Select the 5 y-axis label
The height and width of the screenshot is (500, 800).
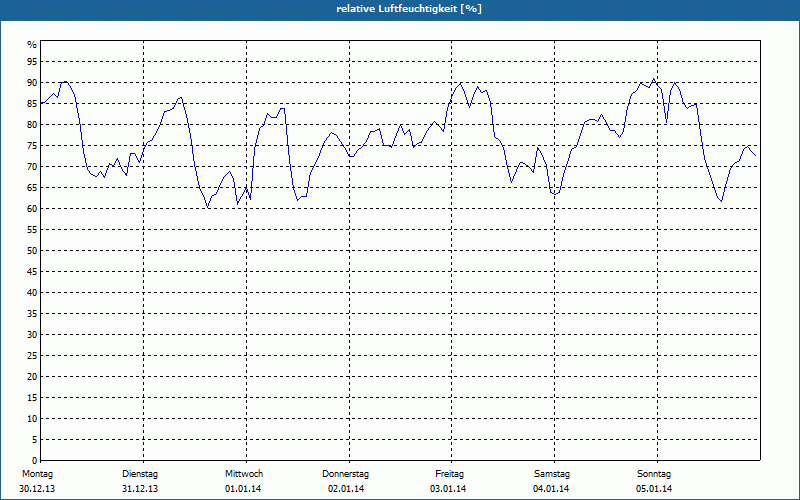coord(35,440)
